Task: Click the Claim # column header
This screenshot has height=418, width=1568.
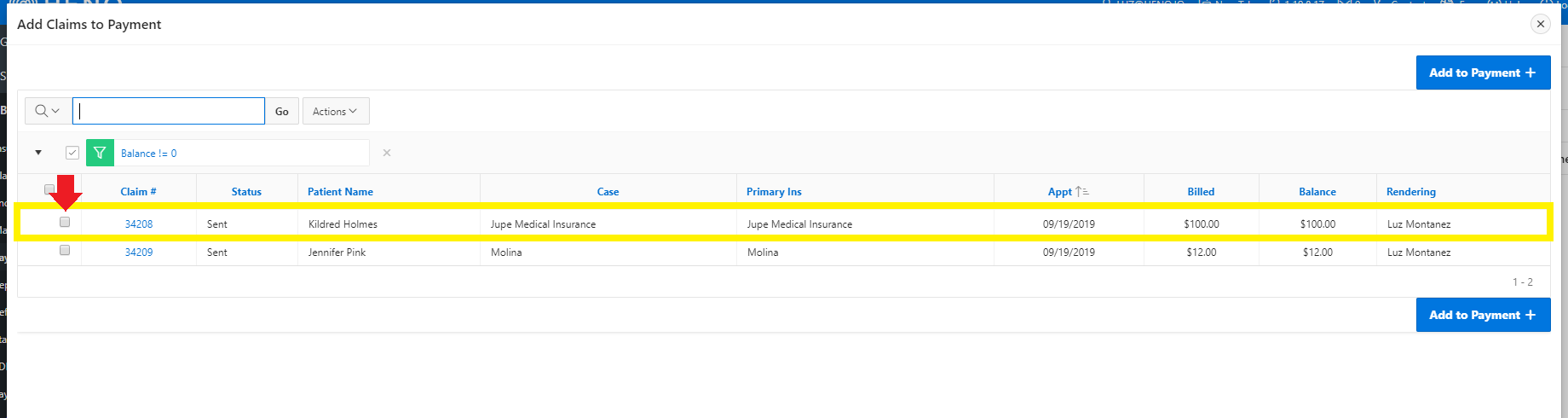Action: click(138, 192)
